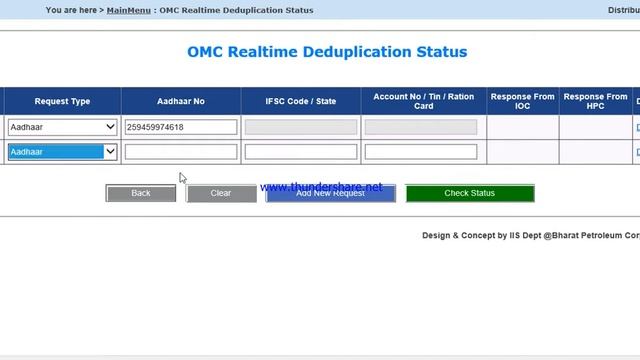Open the MainMenu breadcrumb link
This screenshot has width=640, height=360.
(x=129, y=10)
